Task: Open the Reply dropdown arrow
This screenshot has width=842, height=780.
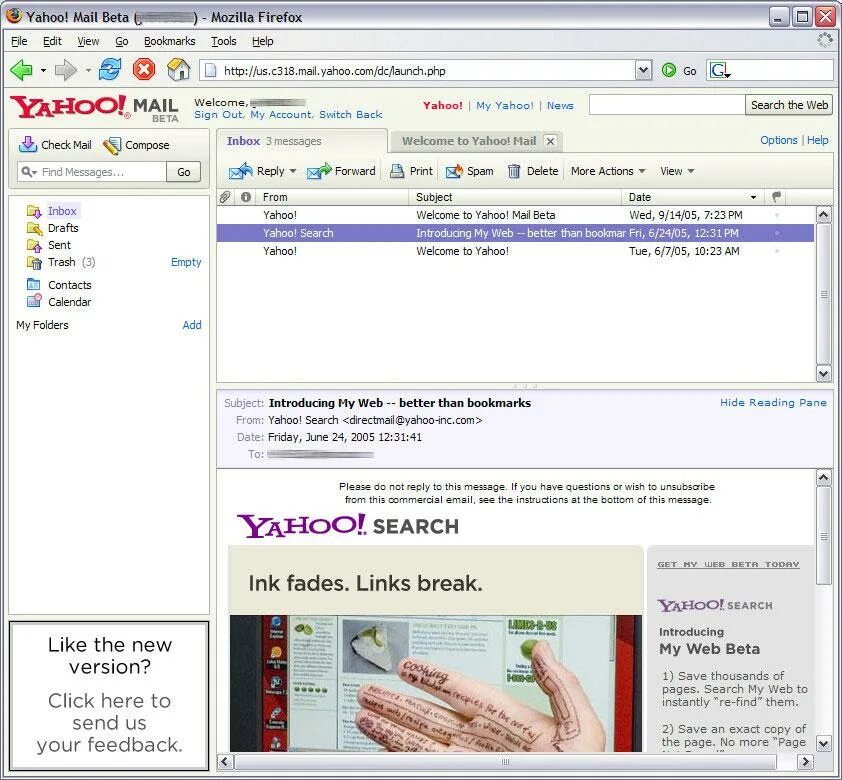Action: tap(293, 171)
